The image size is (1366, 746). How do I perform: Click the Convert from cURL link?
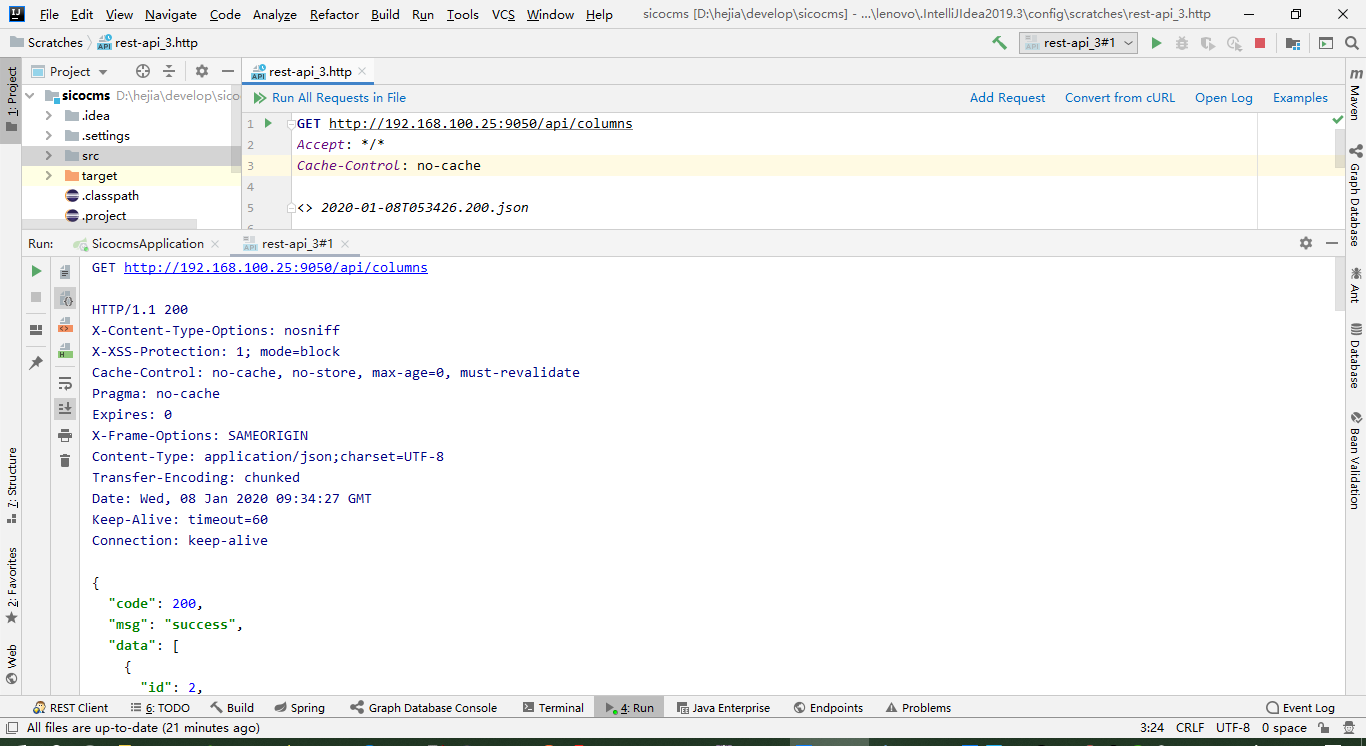(x=1120, y=98)
